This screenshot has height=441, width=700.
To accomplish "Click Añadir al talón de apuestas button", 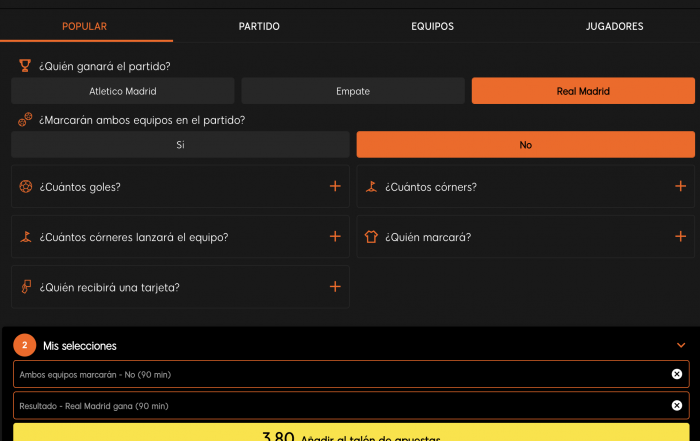I will click(x=351, y=433).
